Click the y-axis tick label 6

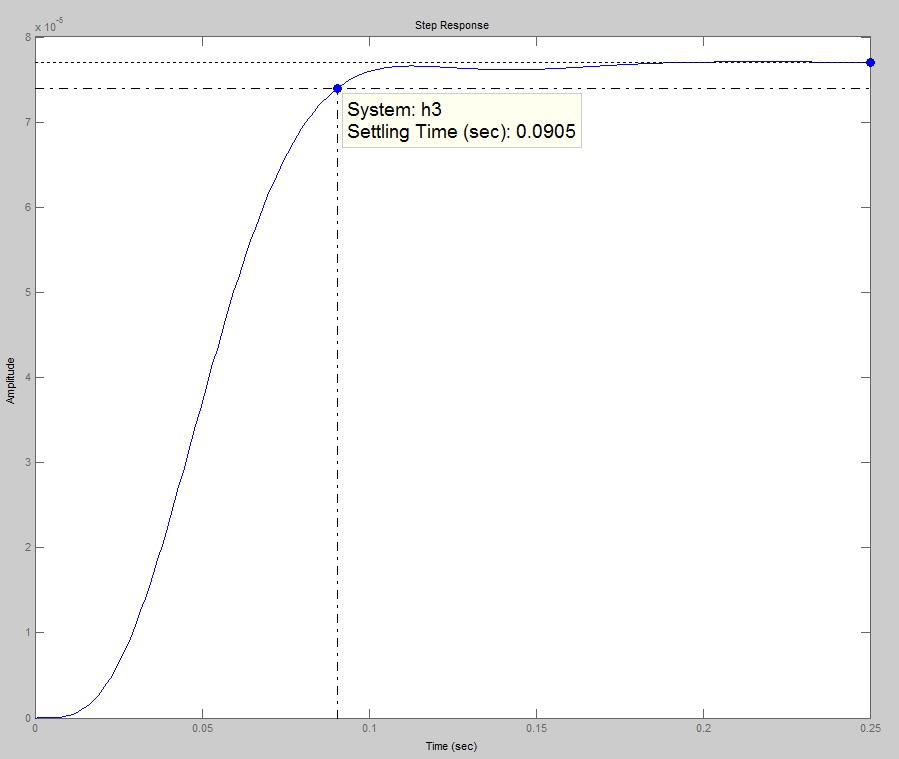click(x=28, y=208)
